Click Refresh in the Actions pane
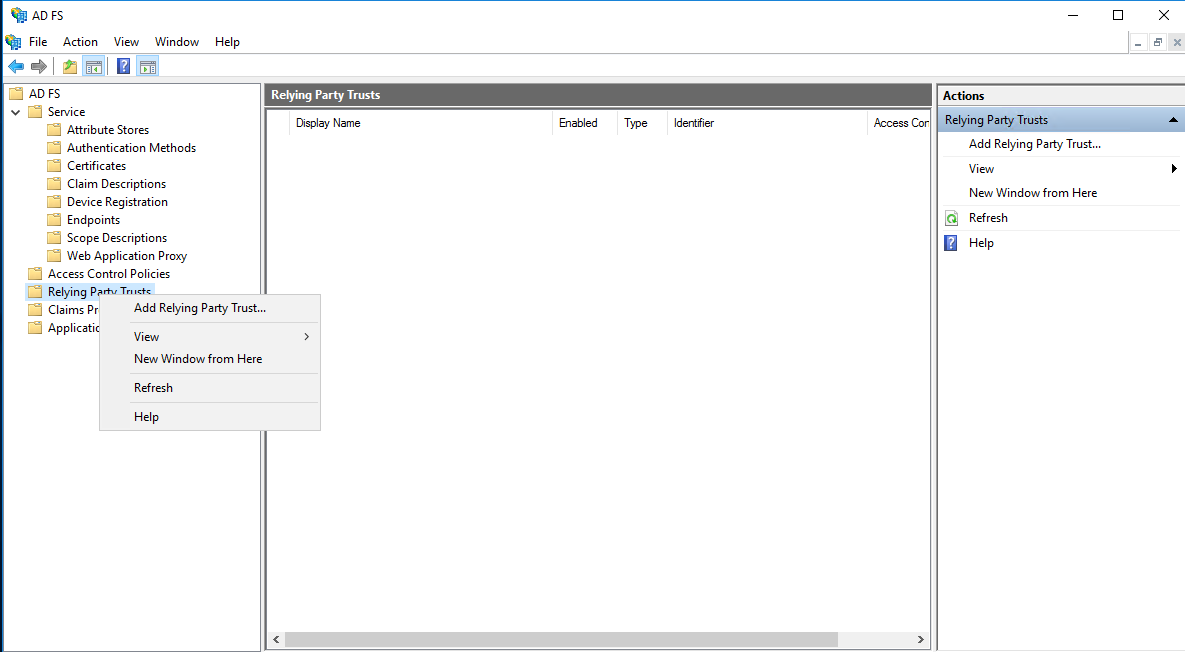 pyautogui.click(x=988, y=218)
